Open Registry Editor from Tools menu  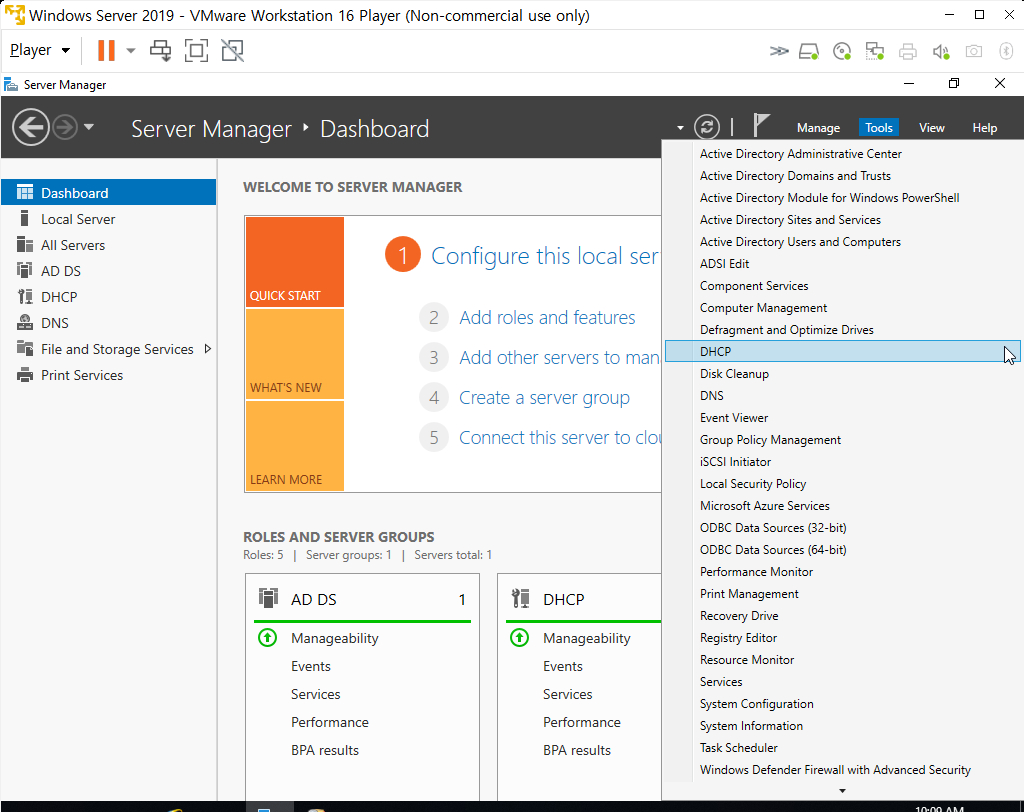(842, 638)
